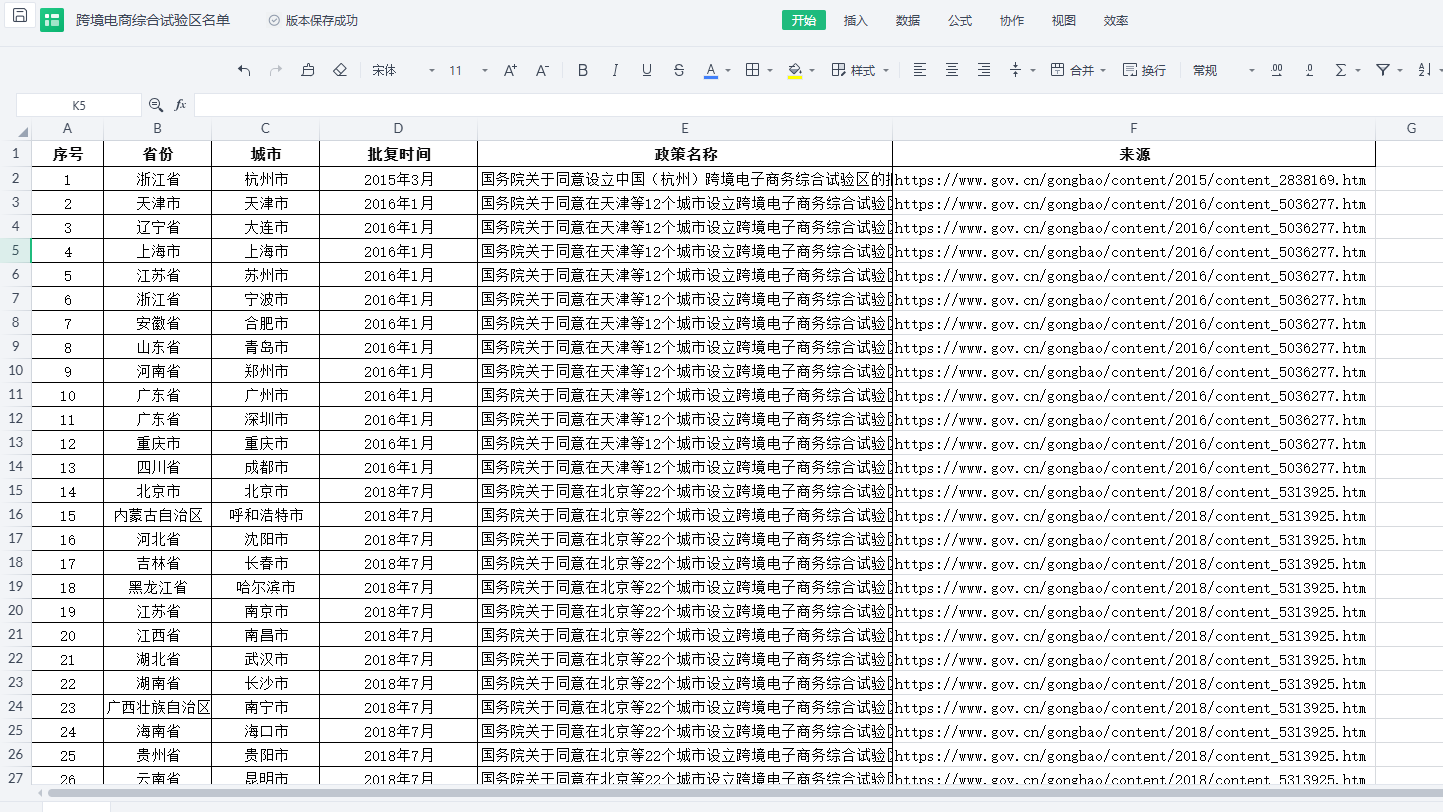Open the 协作 tab
The width and height of the screenshot is (1443, 812).
[1012, 20]
